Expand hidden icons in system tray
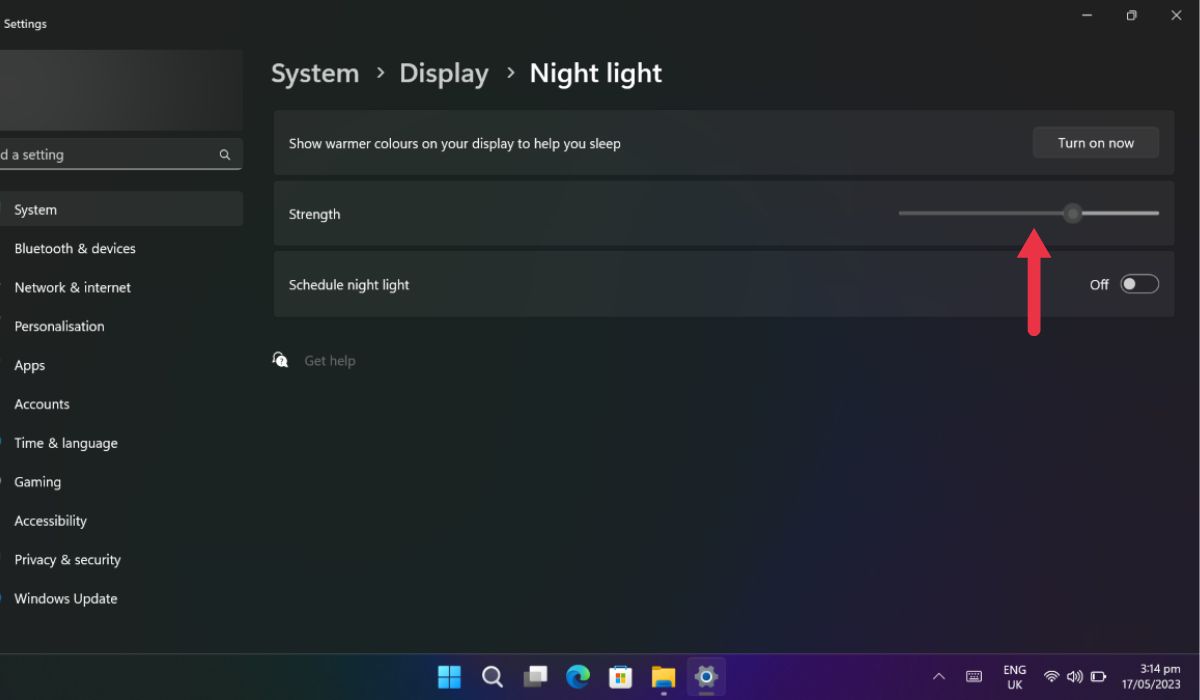 939,677
